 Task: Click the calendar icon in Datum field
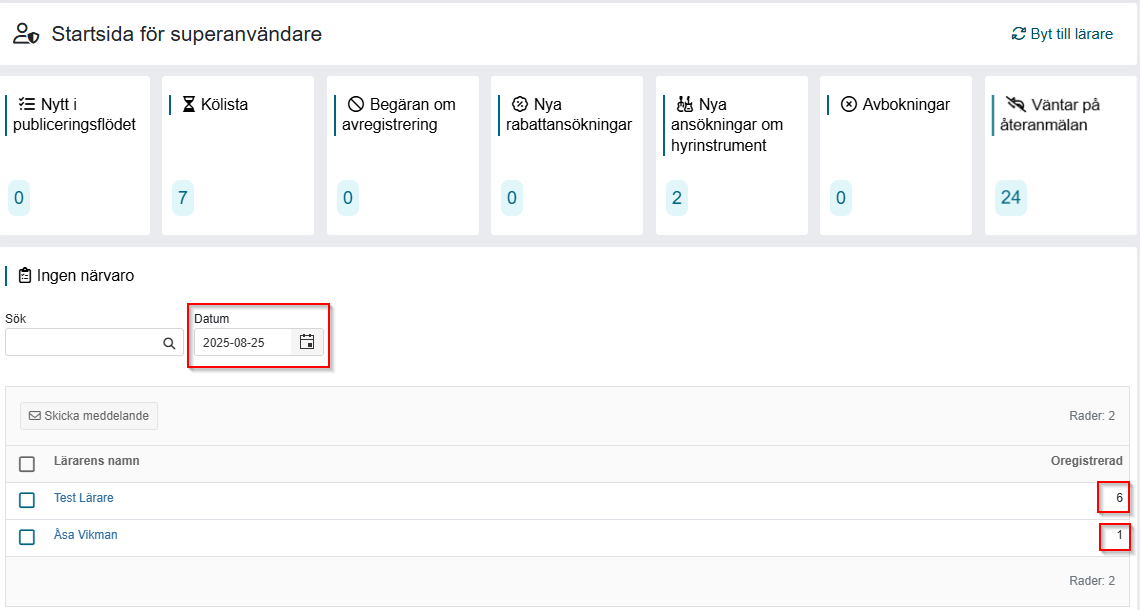[x=307, y=342]
